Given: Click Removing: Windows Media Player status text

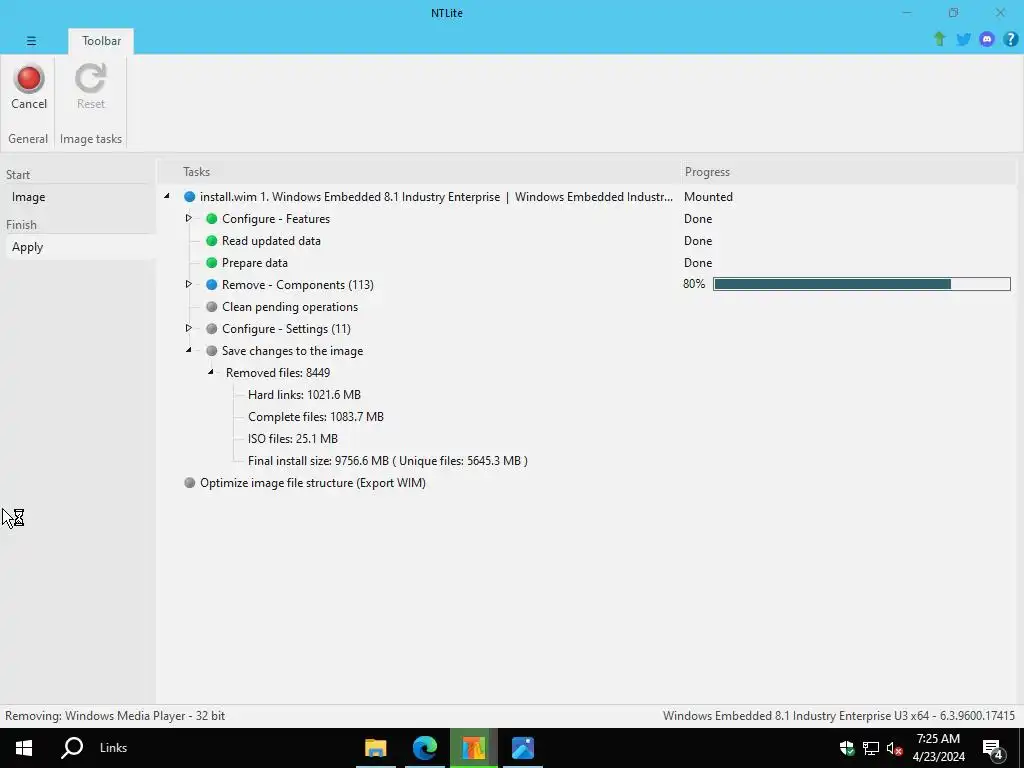Looking at the screenshot, I should click(x=115, y=716).
